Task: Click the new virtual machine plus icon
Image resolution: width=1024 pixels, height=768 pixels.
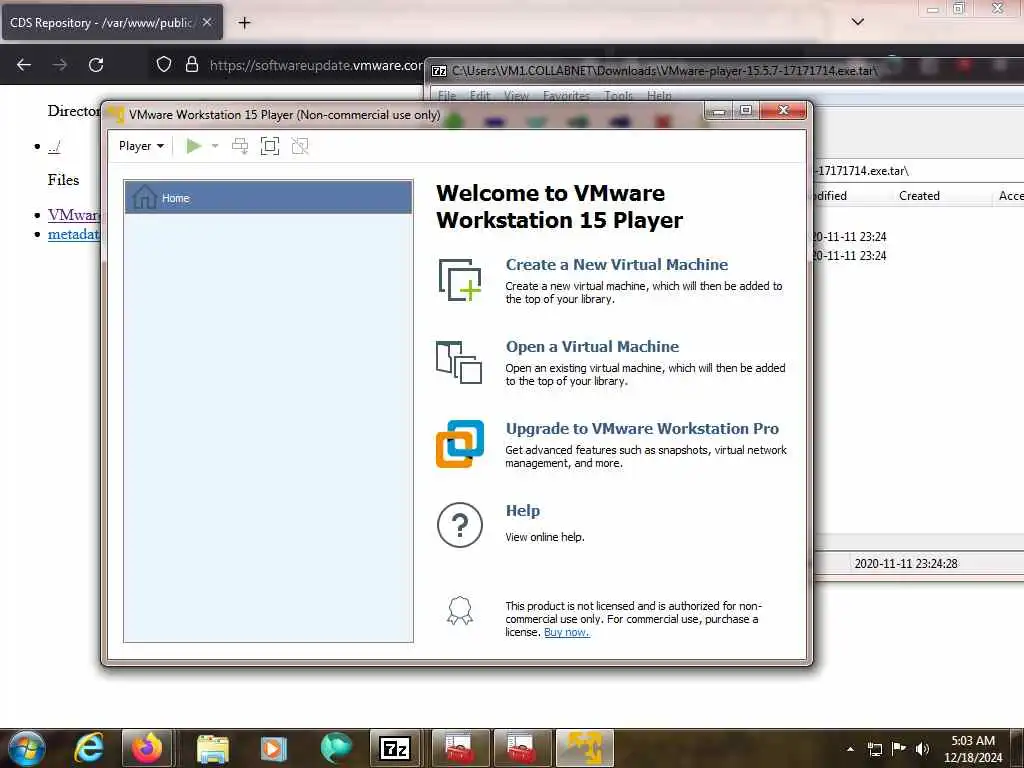Action: coord(460,280)
